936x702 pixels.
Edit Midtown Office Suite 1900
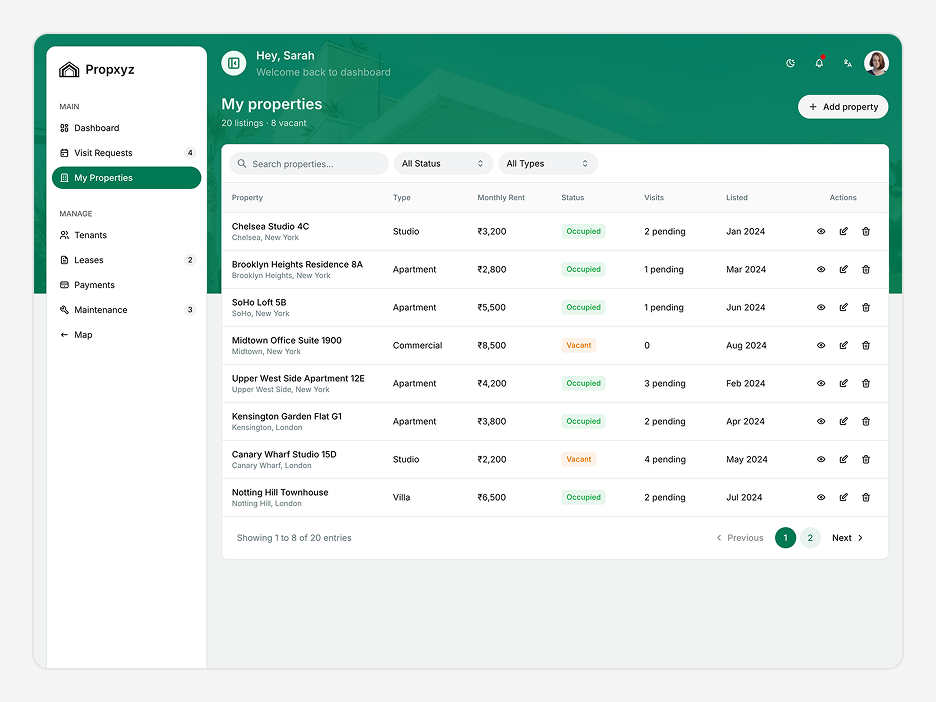(843, 345)
